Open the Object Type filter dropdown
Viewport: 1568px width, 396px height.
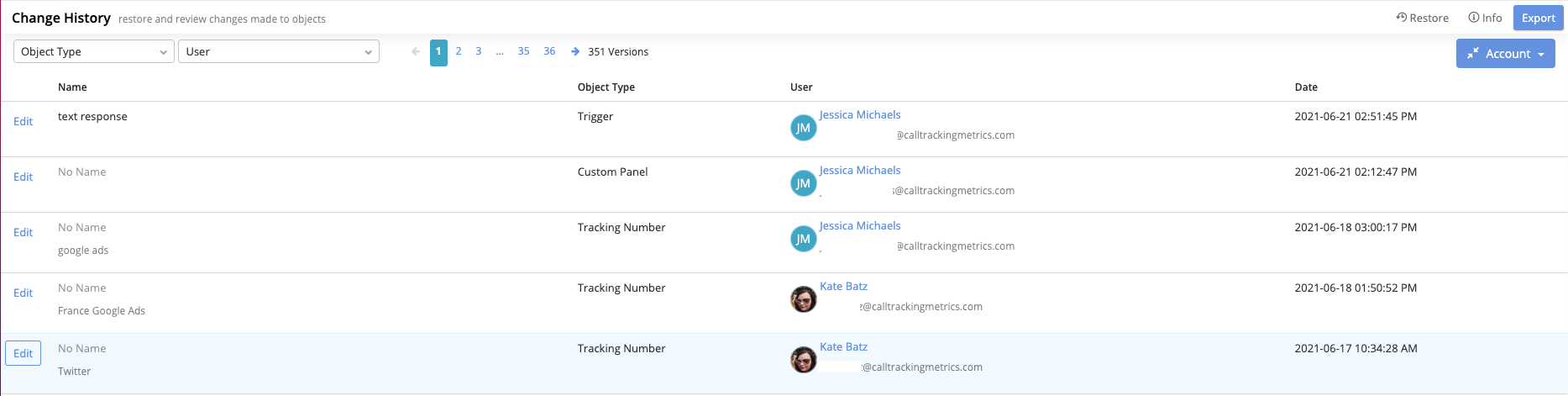tap(93, 51)
